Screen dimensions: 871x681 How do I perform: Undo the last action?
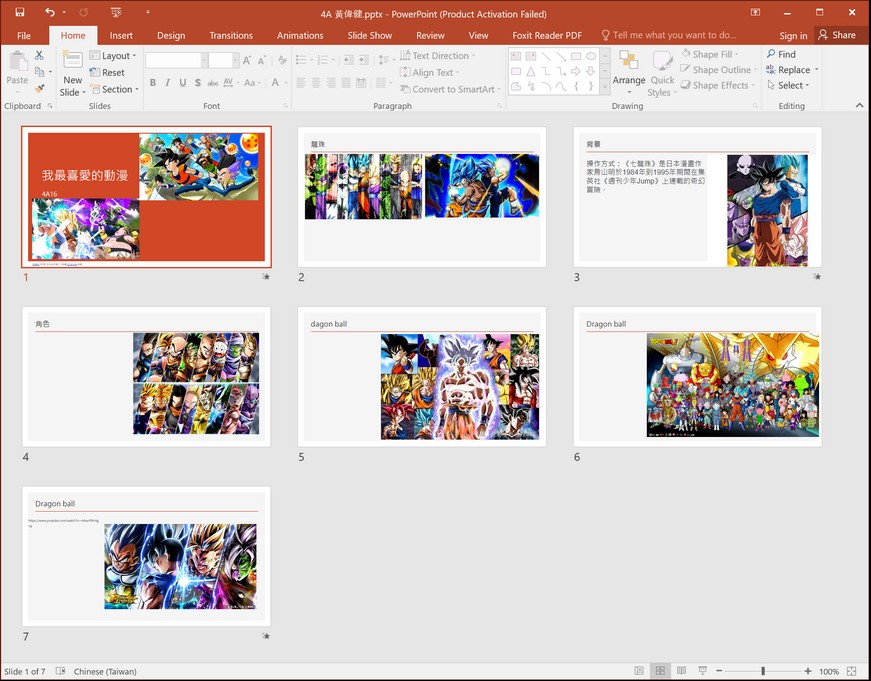pyautogui.click(x=50, y=12)
